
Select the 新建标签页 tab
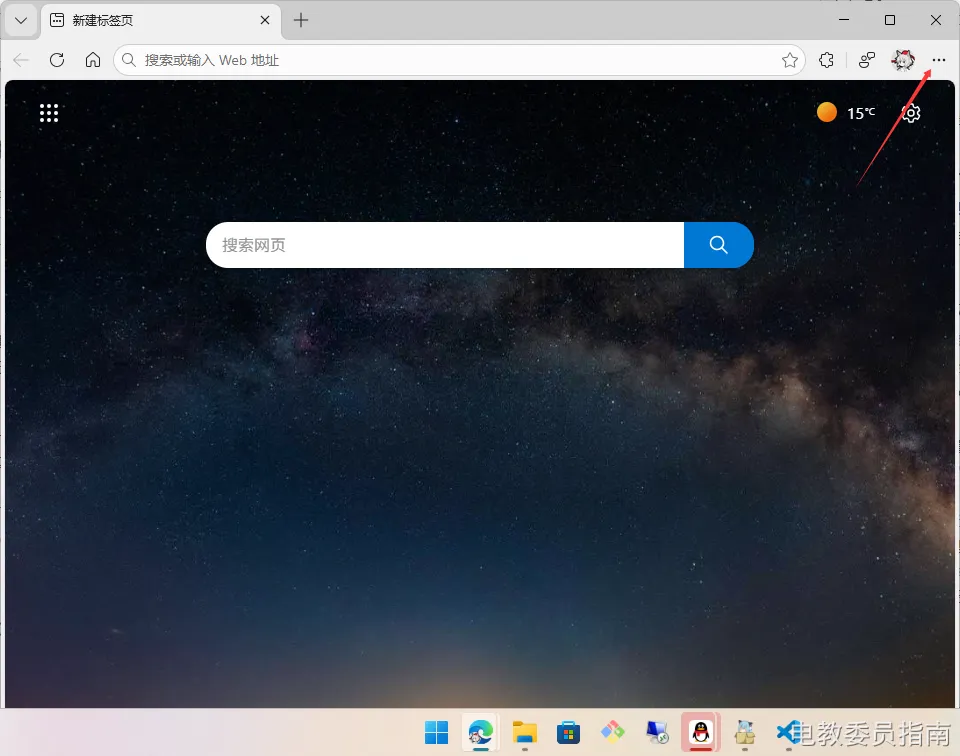150,20
